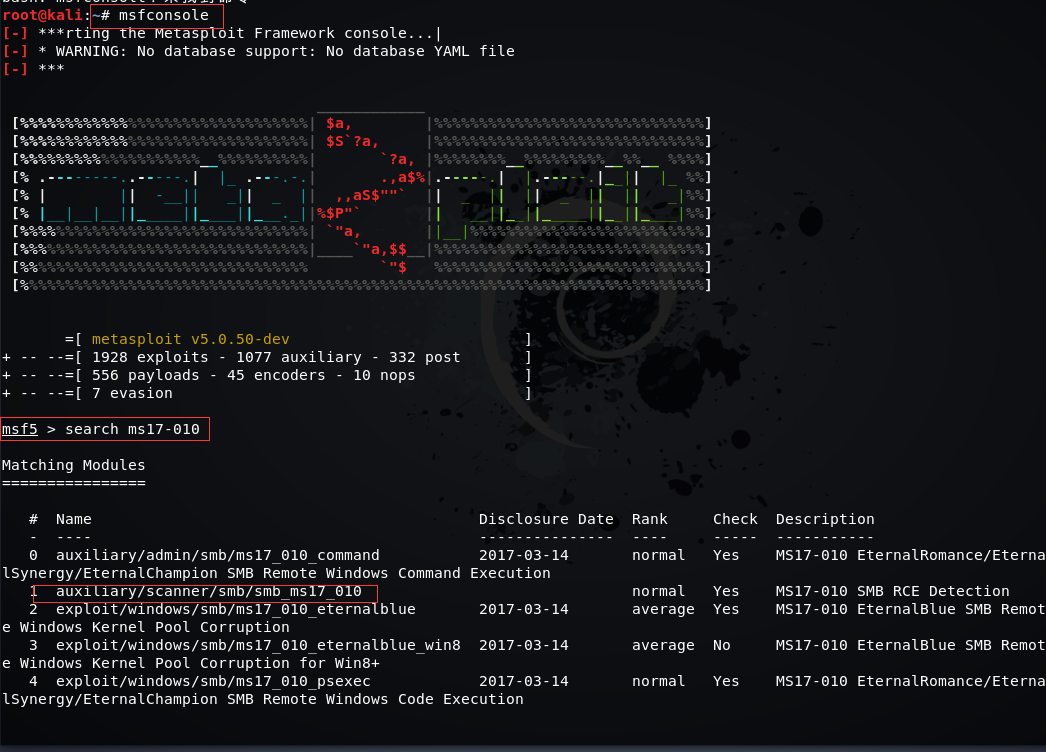Click the '45 encoders' count text
The width and height of the screenshot is (1046, 752).
[276, 375]
